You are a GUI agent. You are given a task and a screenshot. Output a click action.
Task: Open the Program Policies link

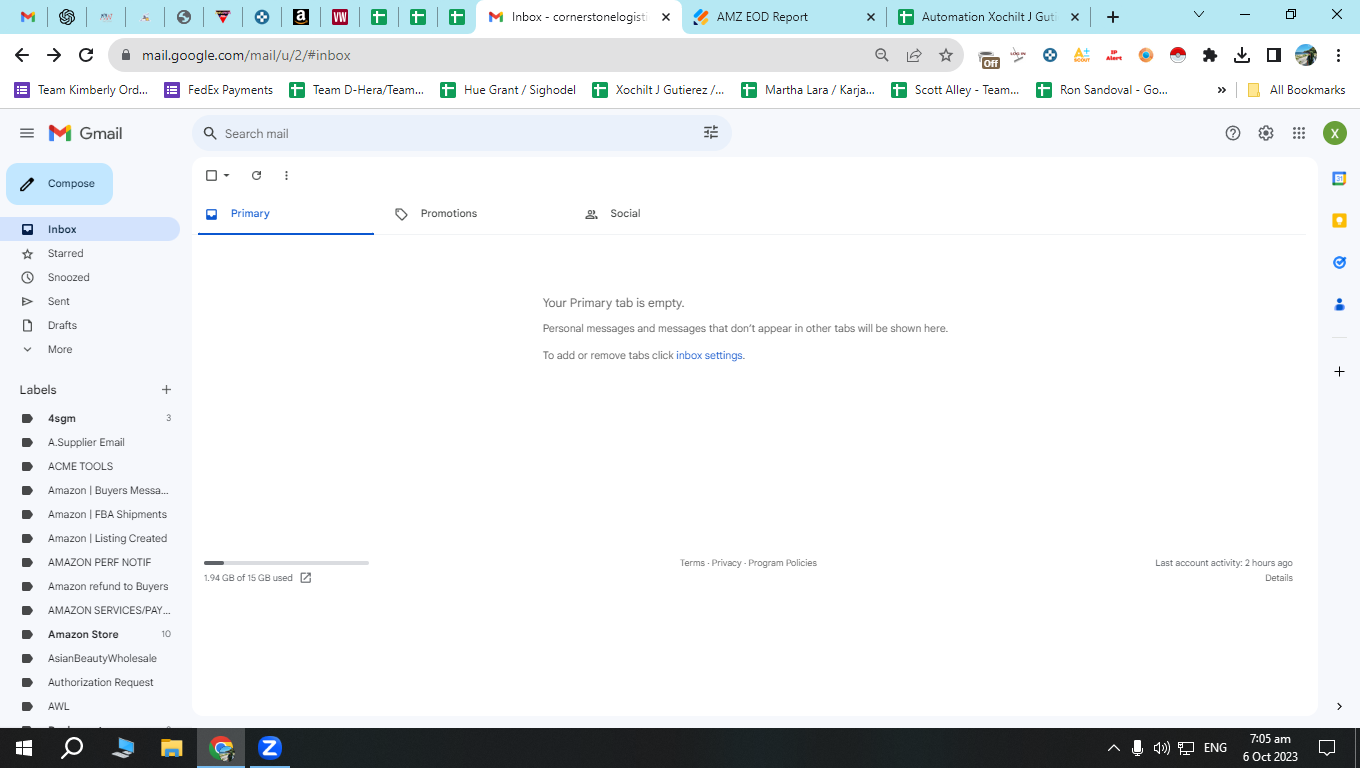(782, 563)
